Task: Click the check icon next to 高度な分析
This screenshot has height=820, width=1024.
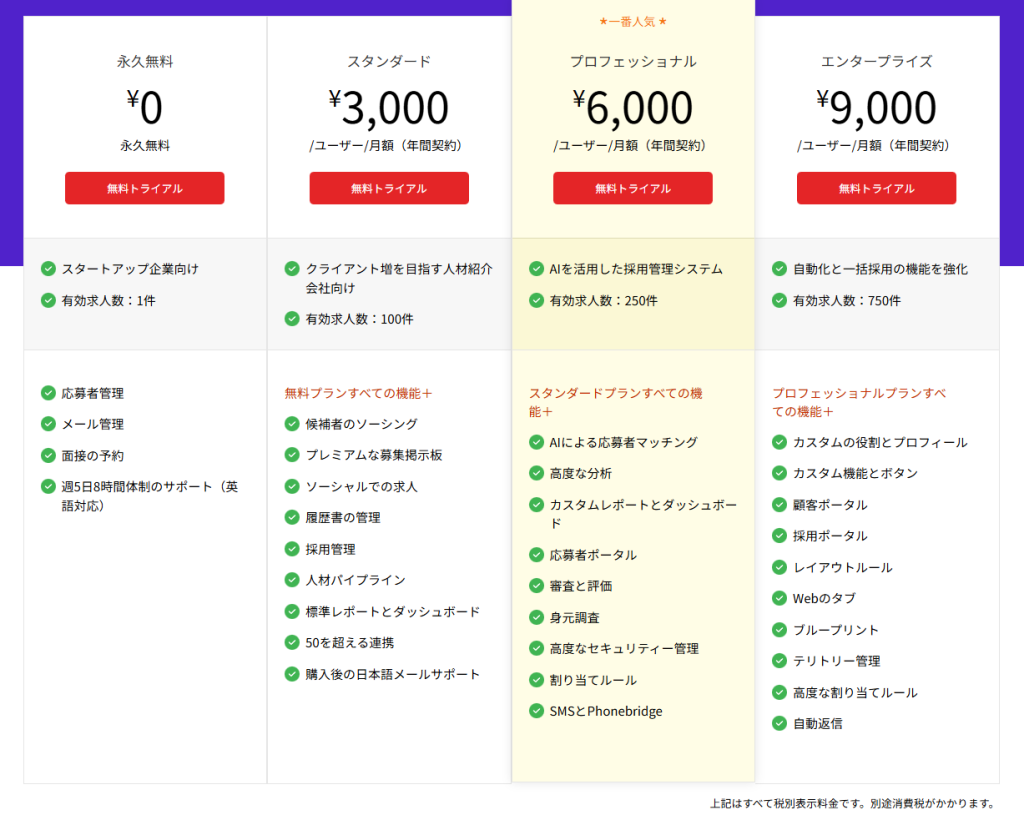Action: point(535,474)
